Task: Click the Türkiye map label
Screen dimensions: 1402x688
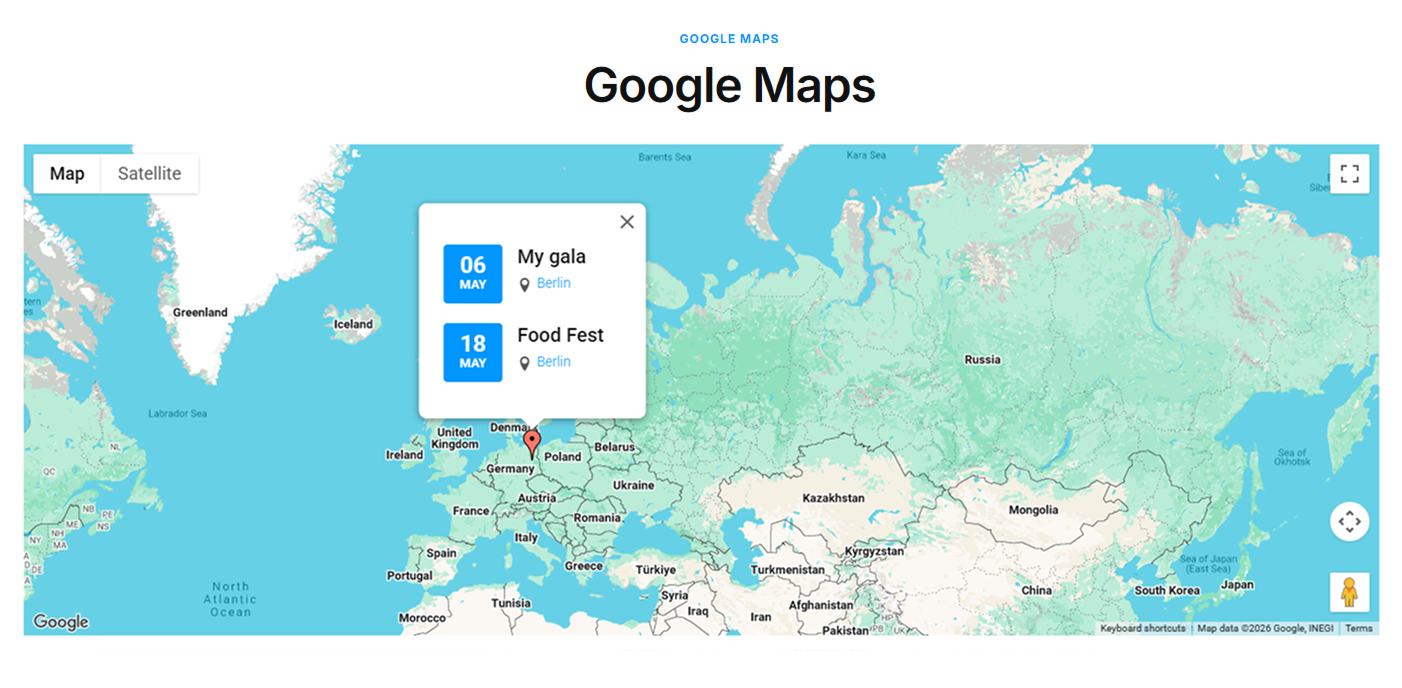Action: click(x=656, y=570)
